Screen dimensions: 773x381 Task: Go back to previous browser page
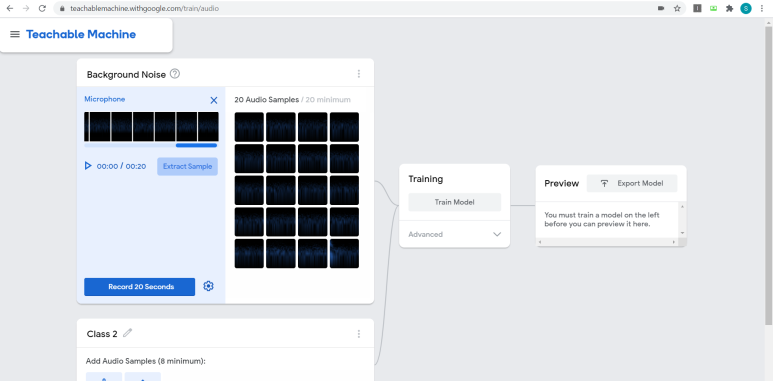(10, 8)
